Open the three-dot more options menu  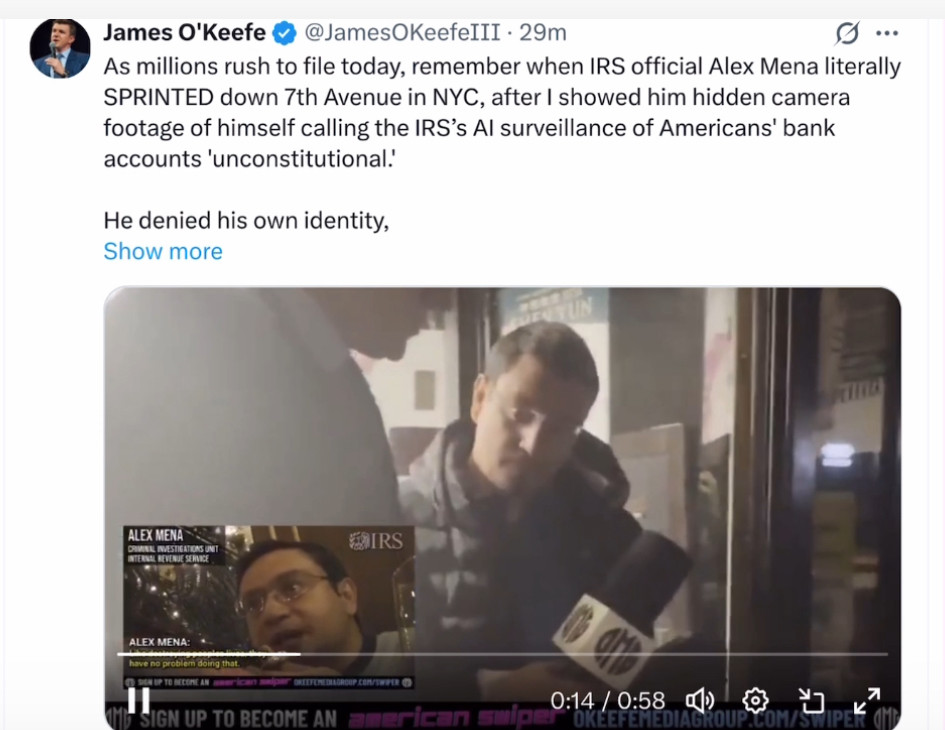tap(887, 33)
